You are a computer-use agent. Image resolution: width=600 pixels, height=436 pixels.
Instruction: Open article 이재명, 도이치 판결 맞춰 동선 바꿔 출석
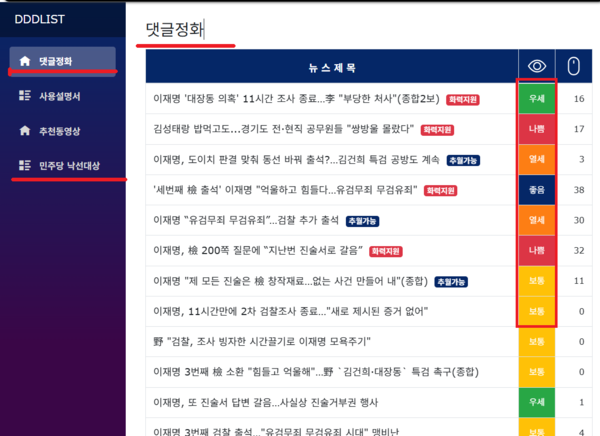[x=296, y=160]
